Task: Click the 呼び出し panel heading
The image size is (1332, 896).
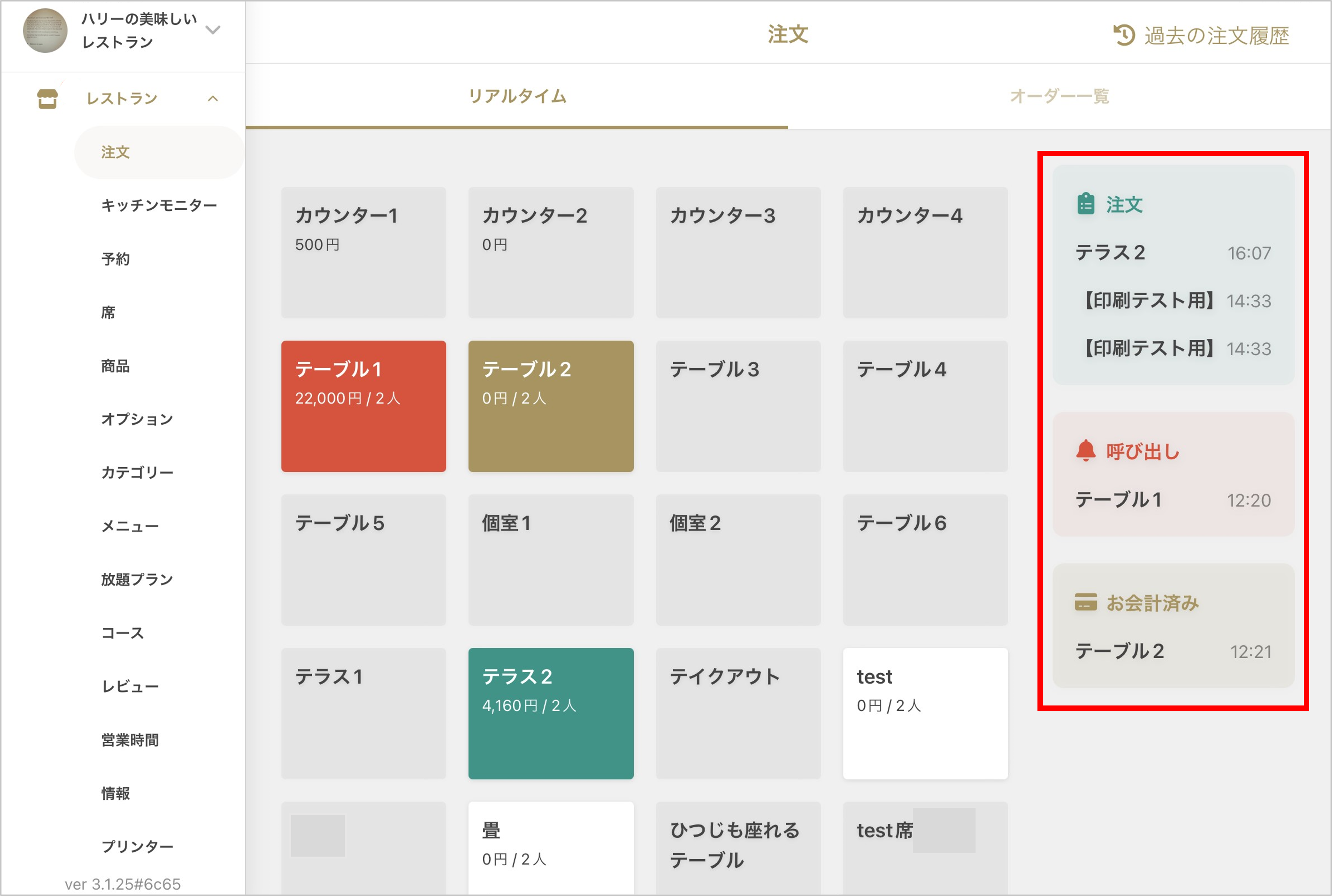Action: pyautogui.click(x=1143, y=452)
